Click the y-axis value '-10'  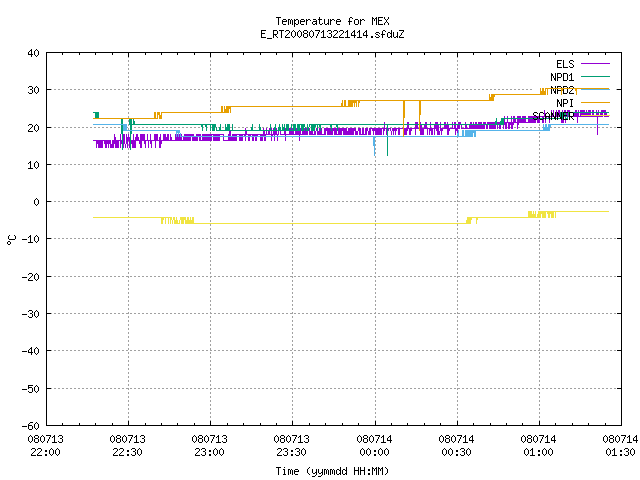coord(31,239)
